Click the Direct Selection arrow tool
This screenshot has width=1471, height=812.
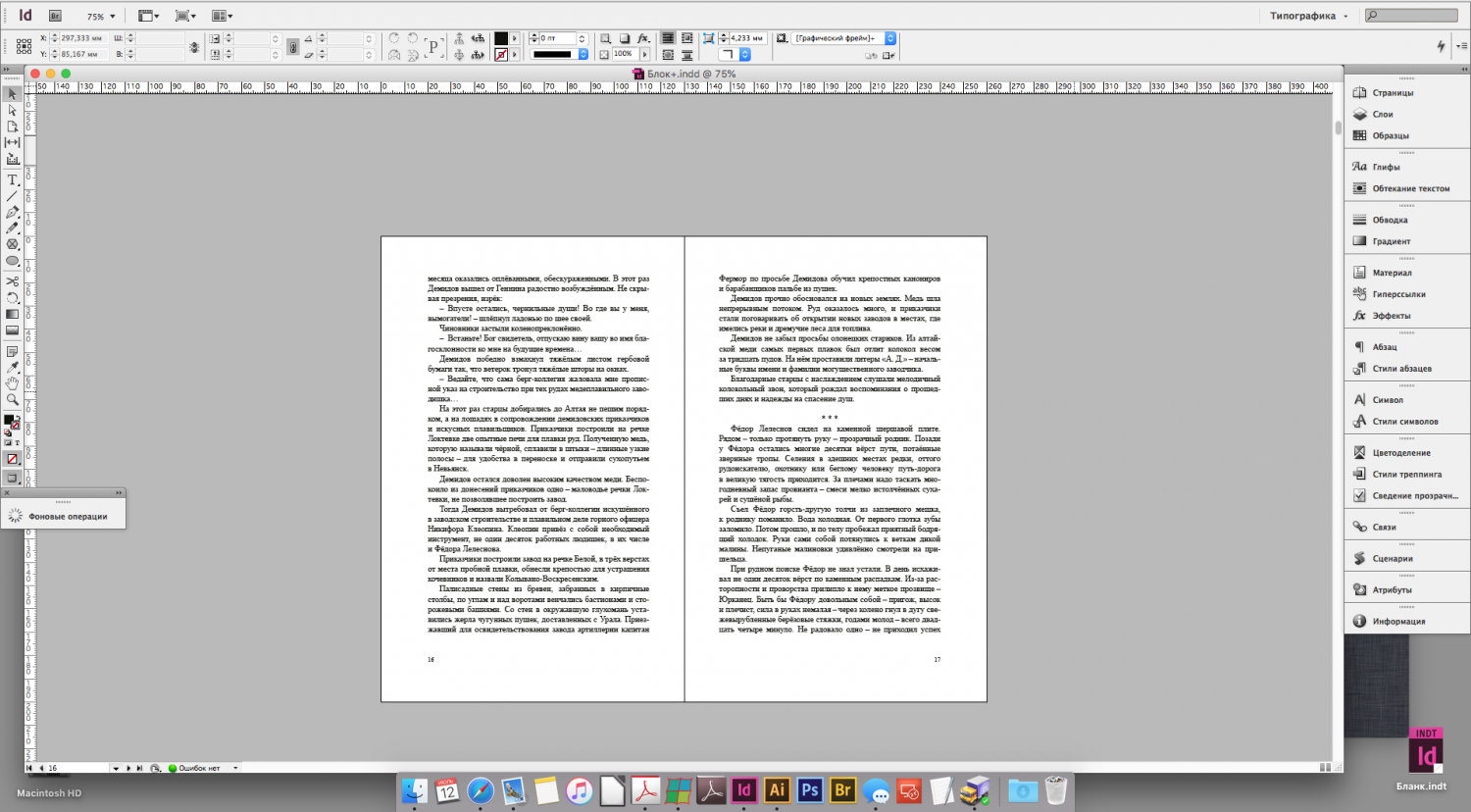[12, 110]
